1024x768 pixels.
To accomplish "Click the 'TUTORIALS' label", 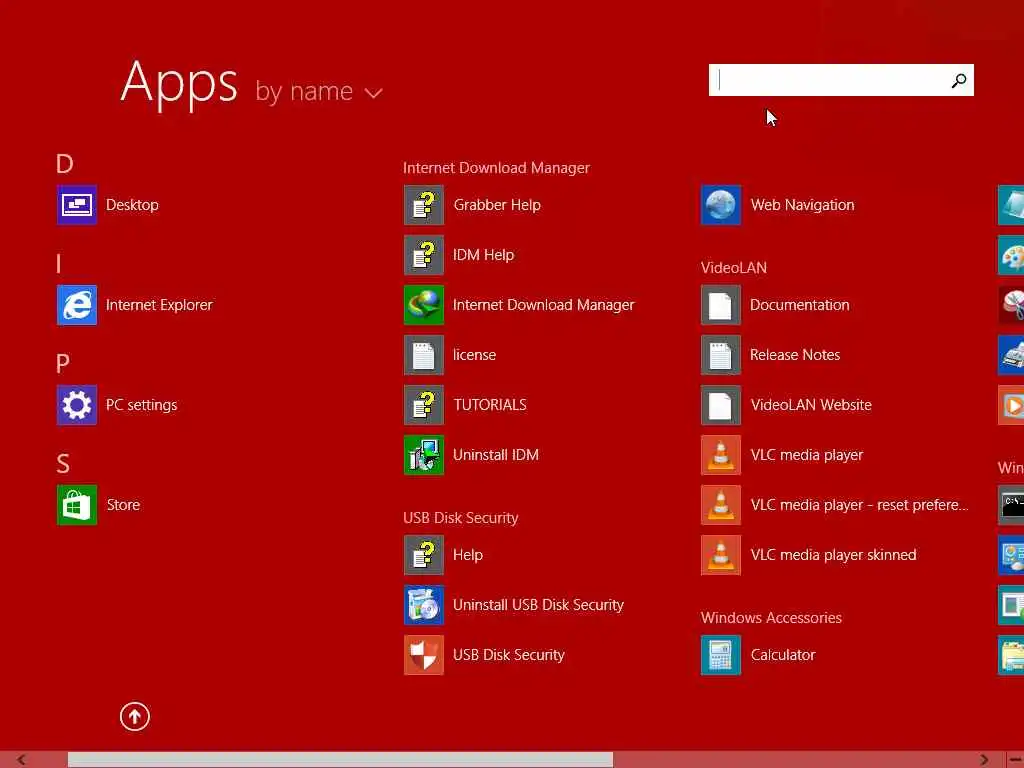I will 490,405.
